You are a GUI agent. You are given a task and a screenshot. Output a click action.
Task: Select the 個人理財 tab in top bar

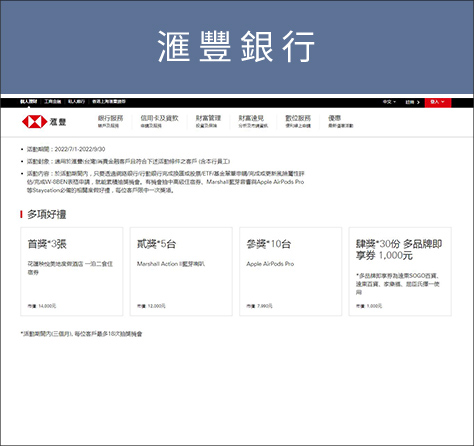[x=28, y=102]
